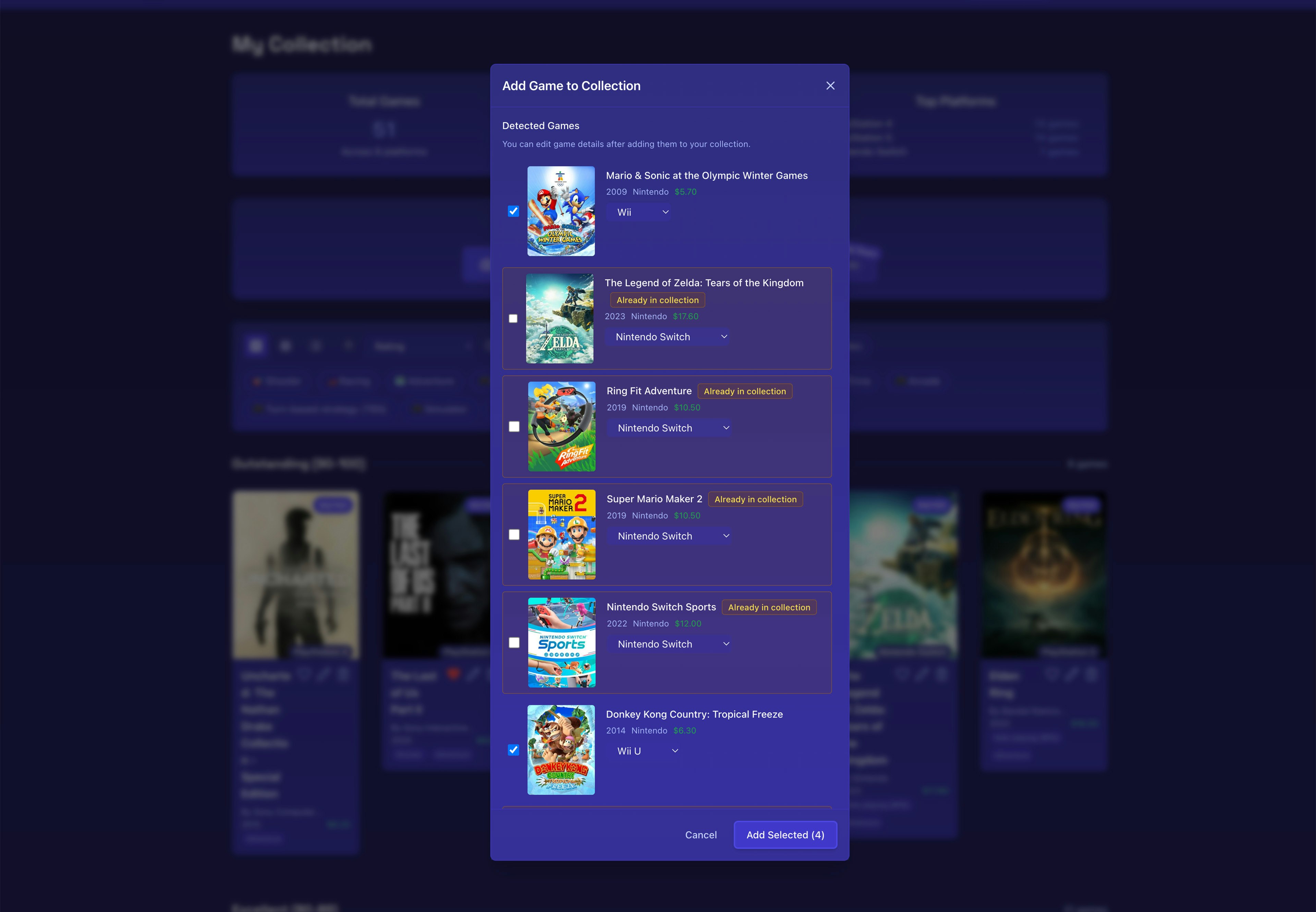Viewport: 1316px width, 912px height.
Task: Close the Add Game to Collection dialog
Action: 830,86
